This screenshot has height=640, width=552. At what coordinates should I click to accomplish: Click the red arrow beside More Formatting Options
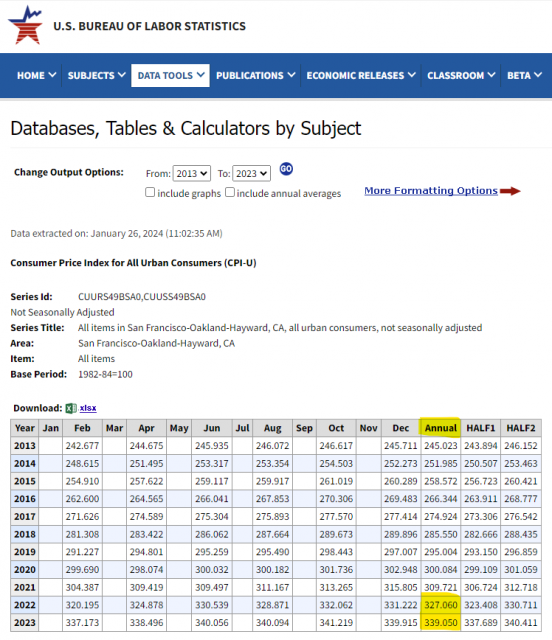[510, 191]
